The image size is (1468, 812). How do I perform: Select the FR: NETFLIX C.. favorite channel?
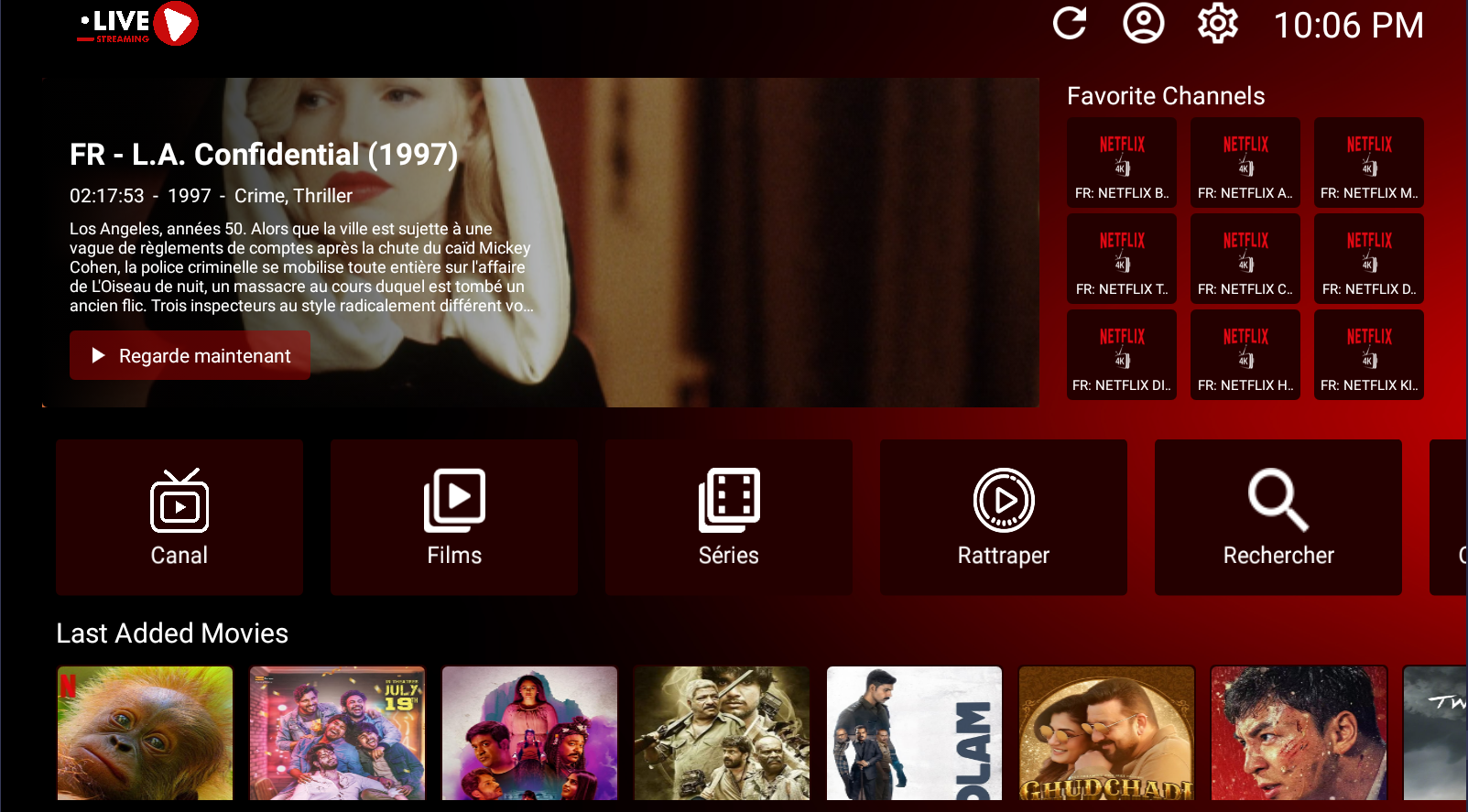1245,258
